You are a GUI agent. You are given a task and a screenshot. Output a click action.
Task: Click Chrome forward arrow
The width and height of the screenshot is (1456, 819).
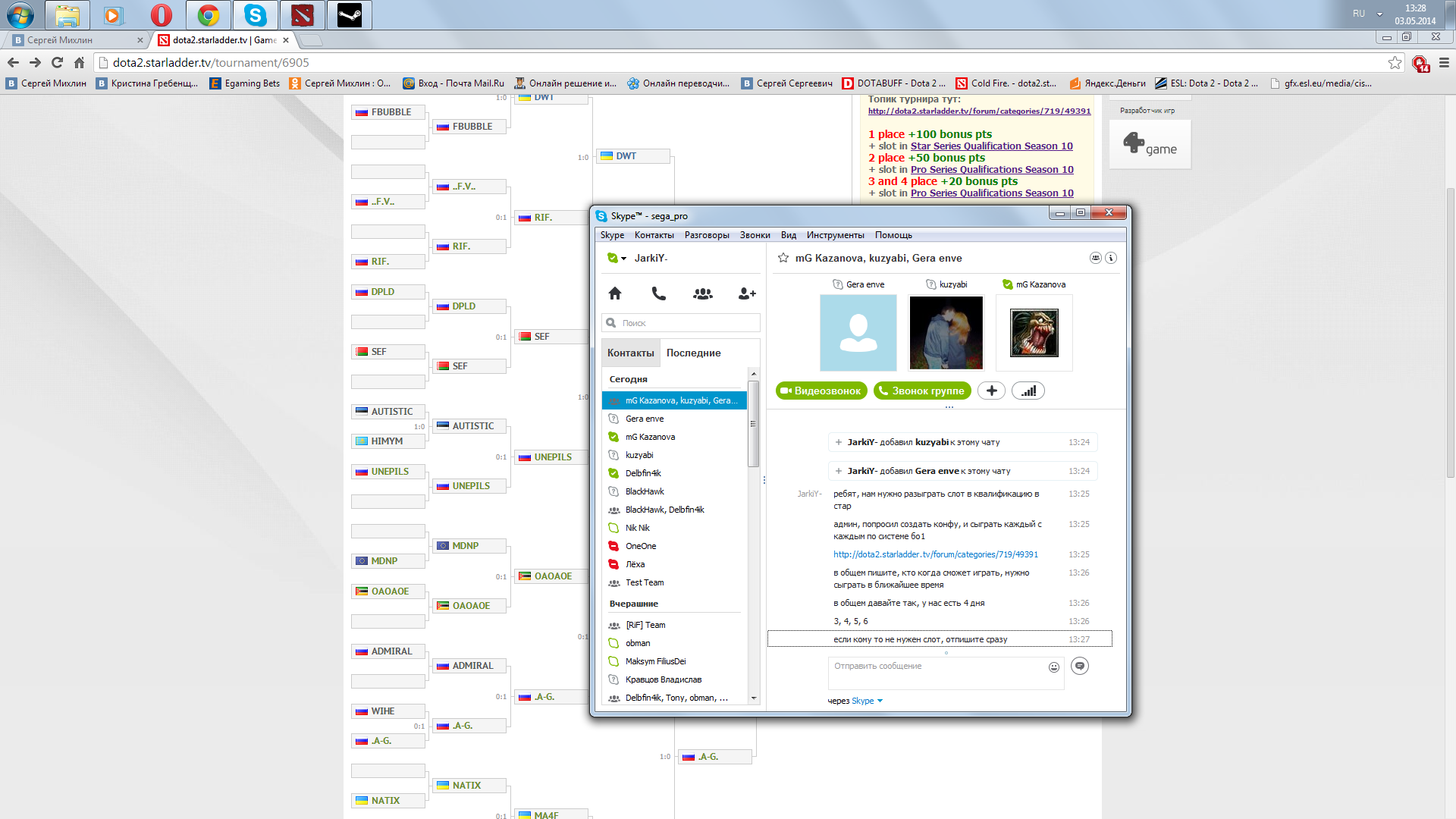pyautogui.click(x=35, y=63)
